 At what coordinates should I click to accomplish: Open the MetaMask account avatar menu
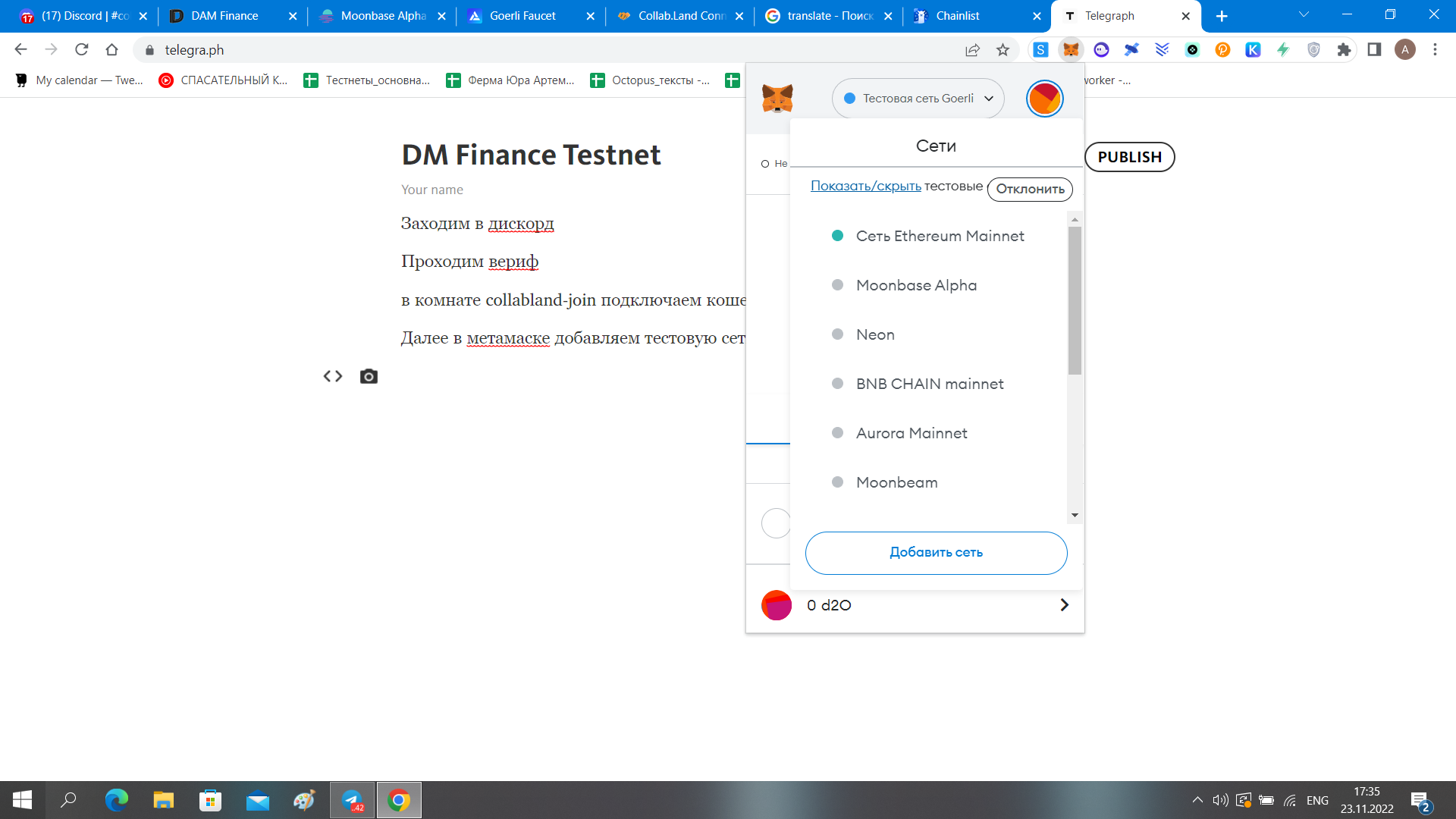pos(1044,99)
